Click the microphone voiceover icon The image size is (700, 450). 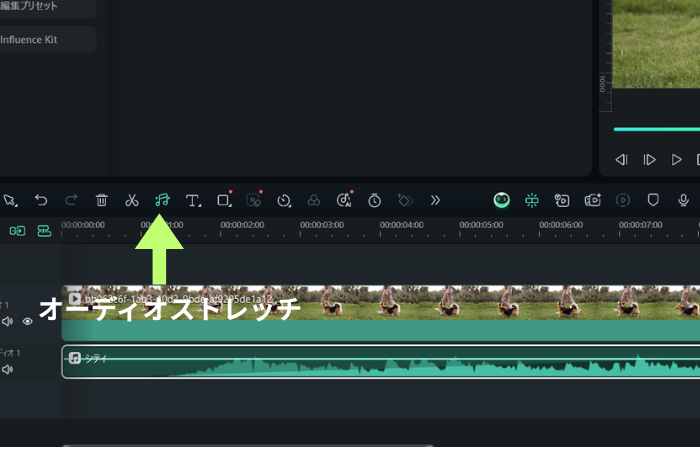[x=684, y=200]
